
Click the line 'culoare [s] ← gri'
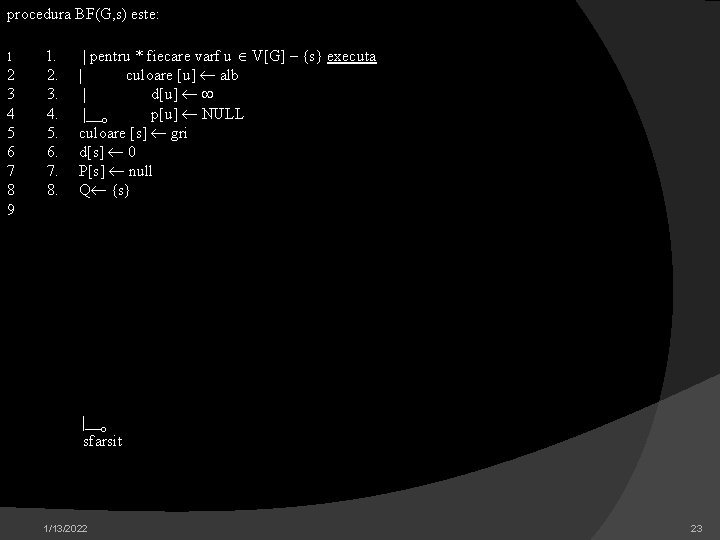coord(133,134)
